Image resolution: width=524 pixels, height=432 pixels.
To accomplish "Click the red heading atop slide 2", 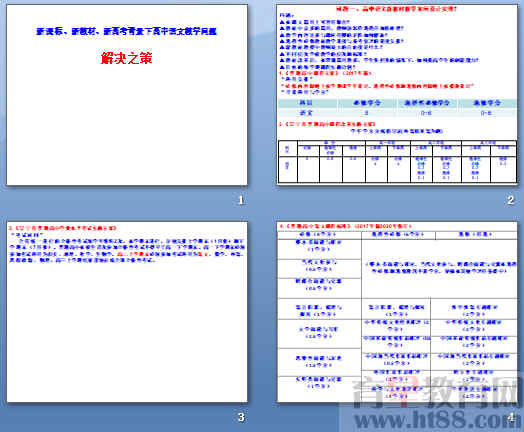I will click(x=397, y=9).
